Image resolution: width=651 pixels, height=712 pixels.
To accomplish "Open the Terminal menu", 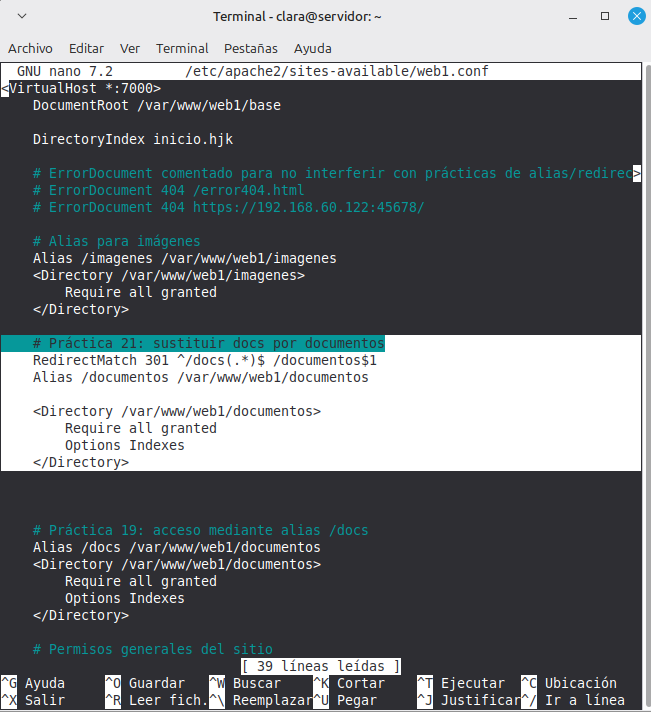I will 182,48.
